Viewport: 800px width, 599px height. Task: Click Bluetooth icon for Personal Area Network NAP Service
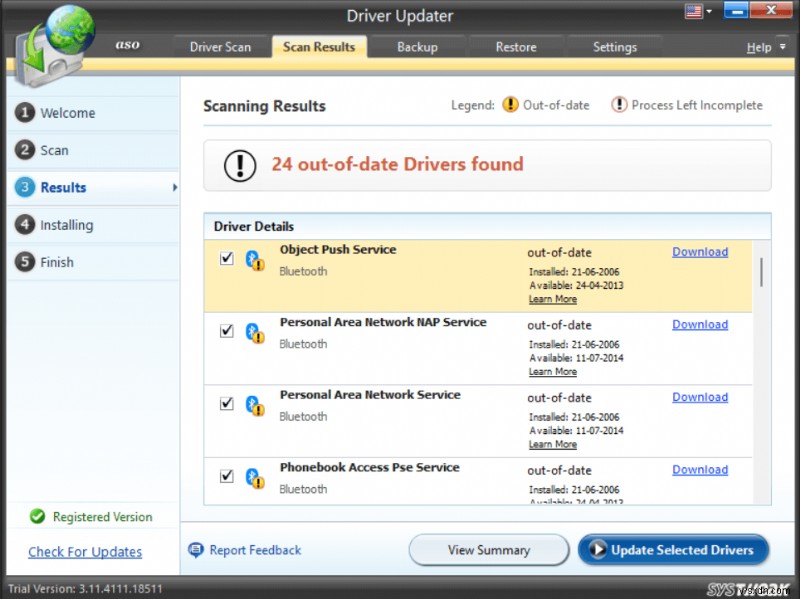click(255, 333)
